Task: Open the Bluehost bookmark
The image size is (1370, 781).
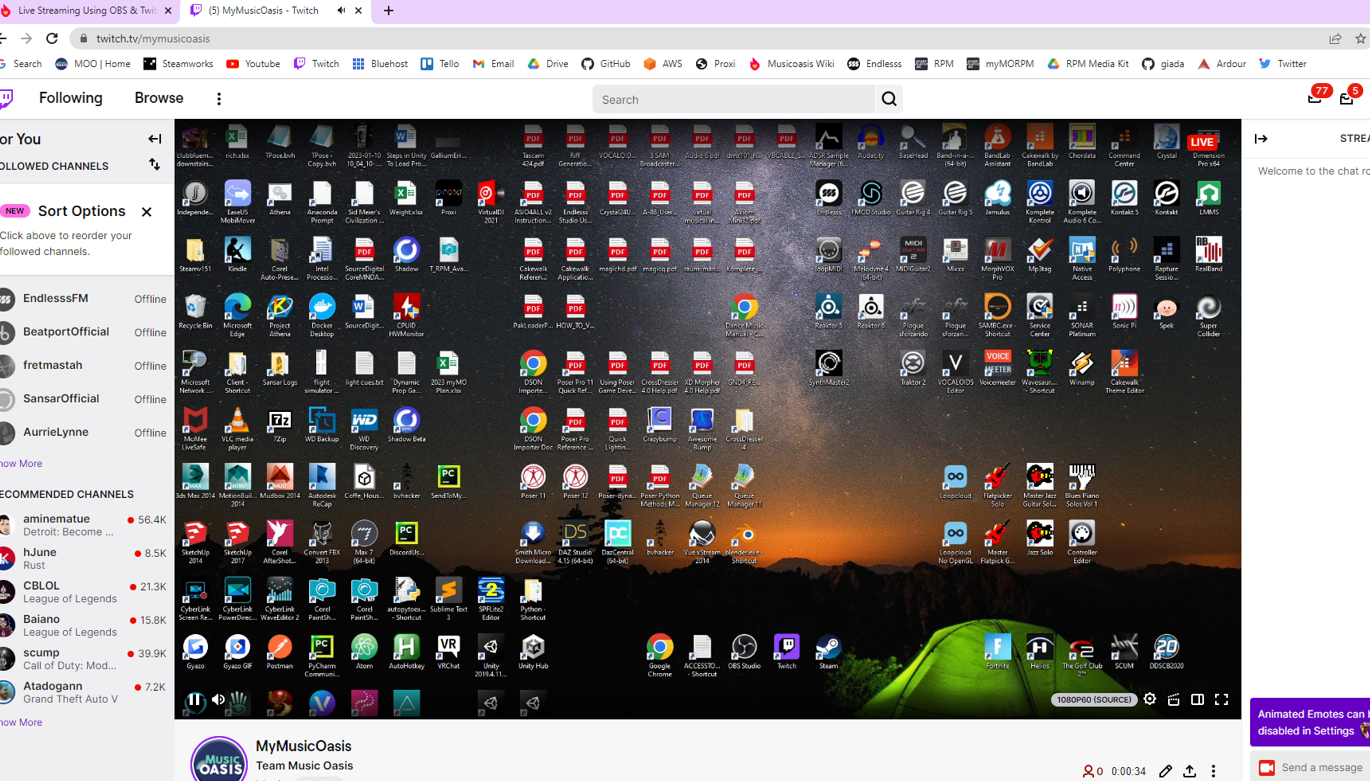Action: coord(380,64)
